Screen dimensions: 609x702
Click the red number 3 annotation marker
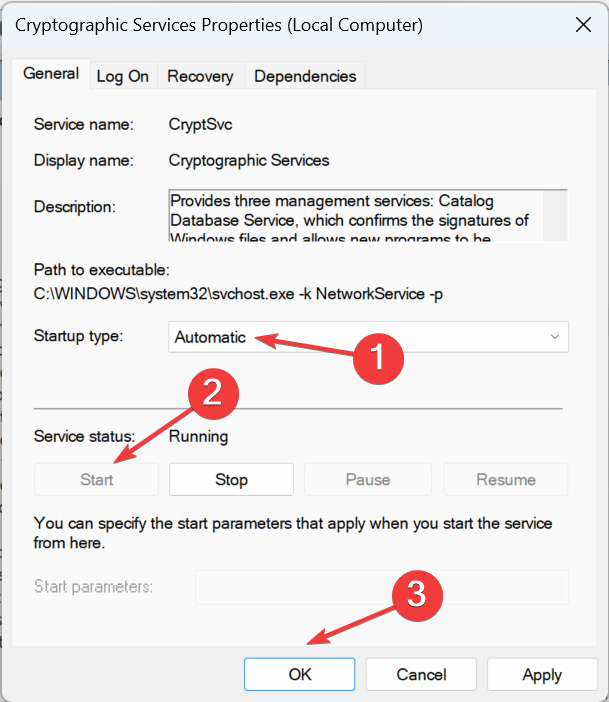419,596
